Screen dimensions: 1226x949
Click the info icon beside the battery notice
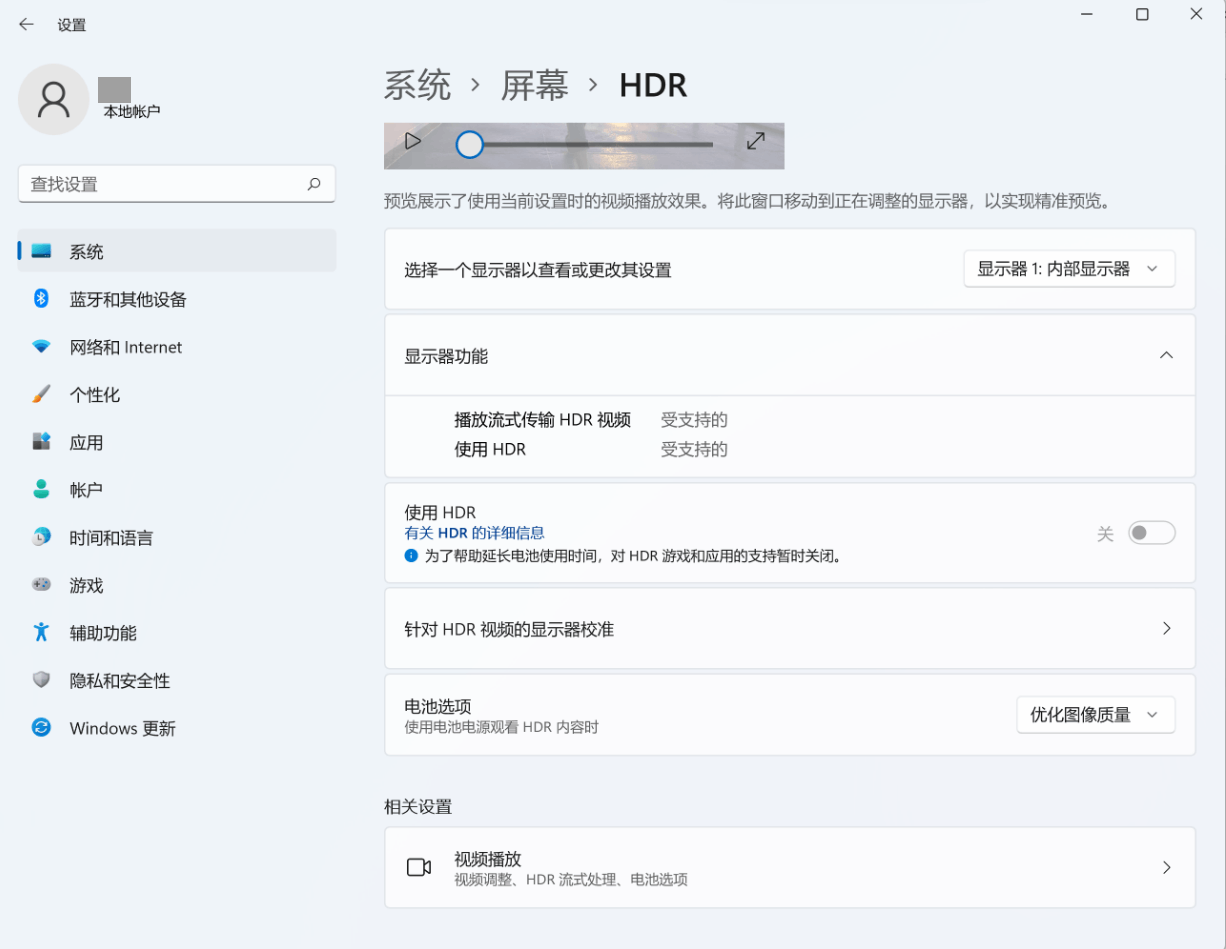point(411,555)
